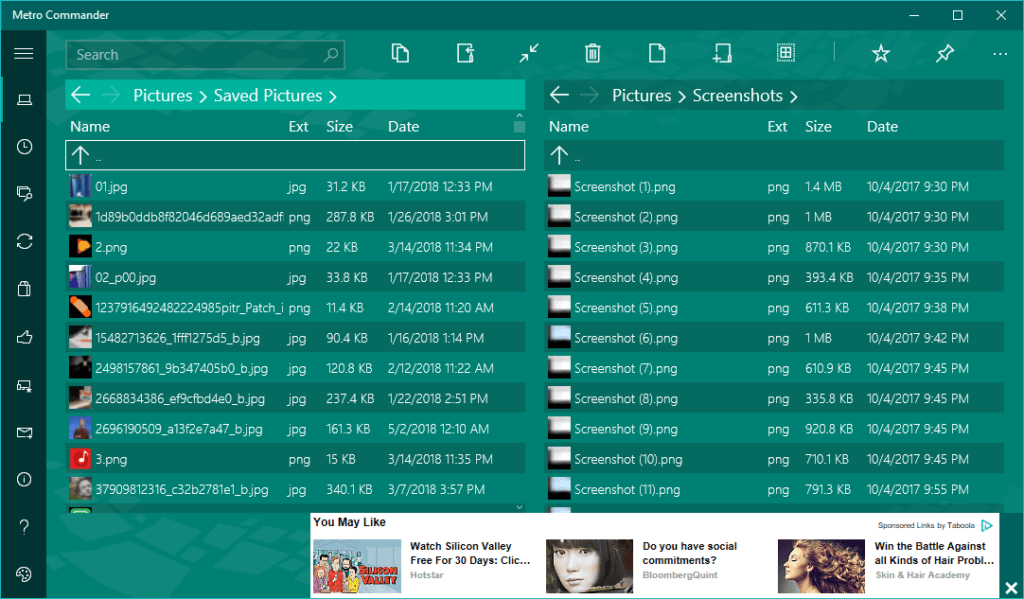
Task: Toggle single-pane view with the collapse arrows icon
Action: pos(528,53)
